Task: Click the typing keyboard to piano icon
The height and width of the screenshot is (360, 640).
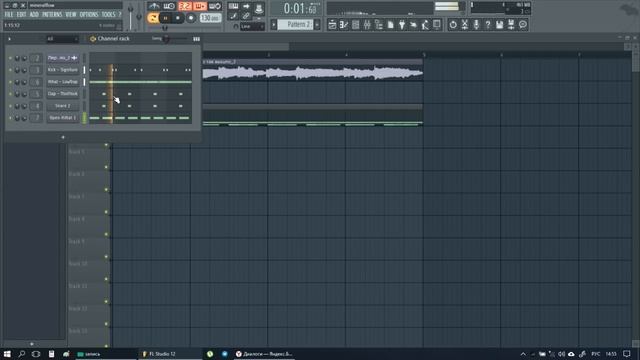Action: pos(233,6)
